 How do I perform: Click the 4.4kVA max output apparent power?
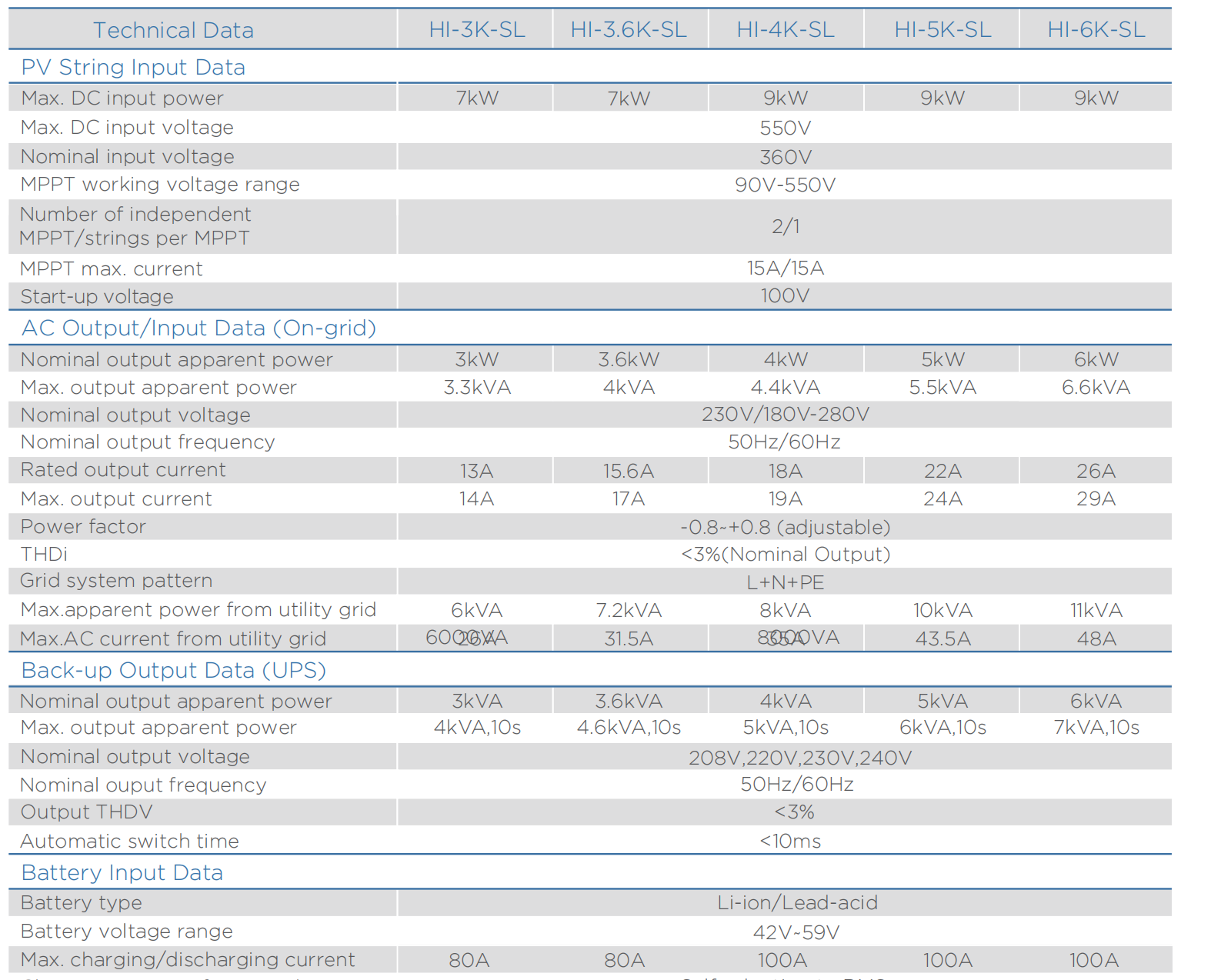(x=786, y=387)
